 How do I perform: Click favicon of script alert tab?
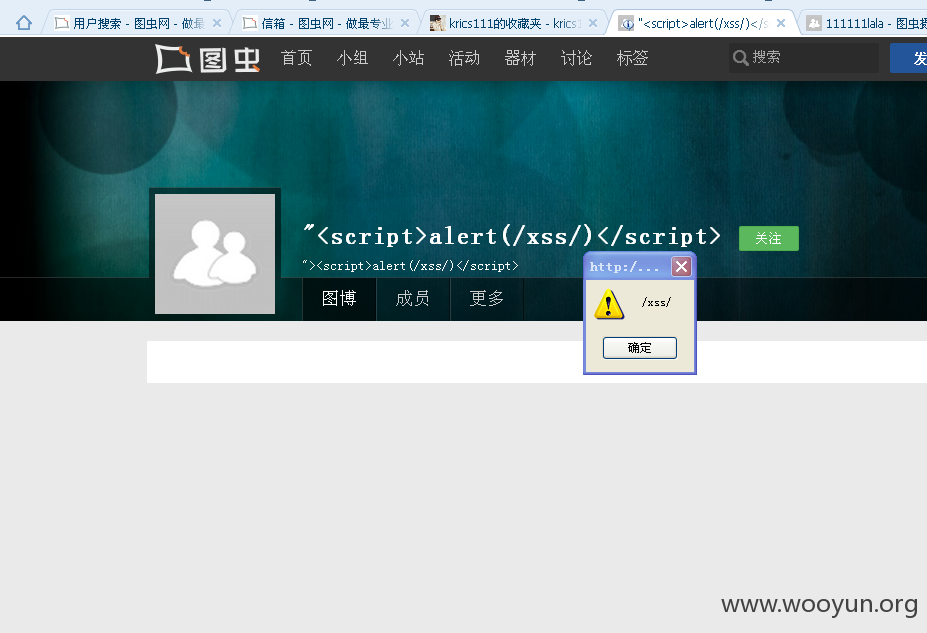coord(627,24)
